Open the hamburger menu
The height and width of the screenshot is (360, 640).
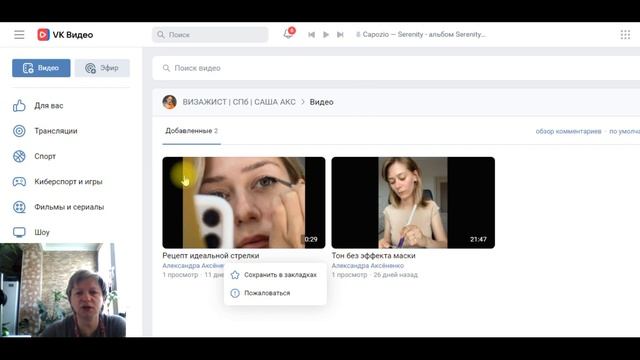coord(19,35)
